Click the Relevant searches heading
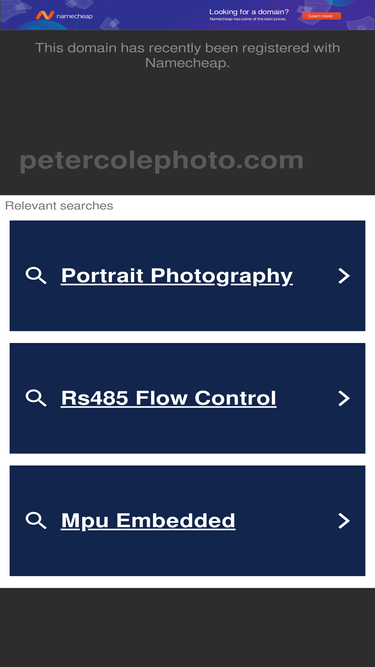Image resolution: width=375 pixels, height=667 pixels. (59, 206)
